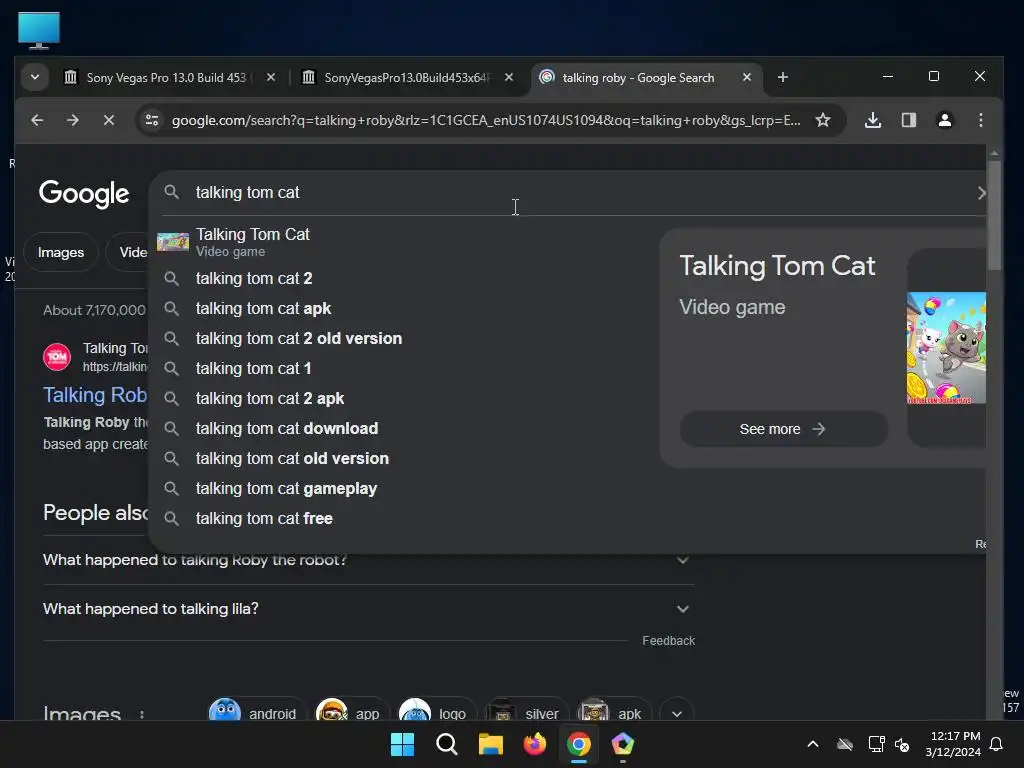Click the address bar URL
This screenshot has height=768, width=1024.
pos(485,120)
